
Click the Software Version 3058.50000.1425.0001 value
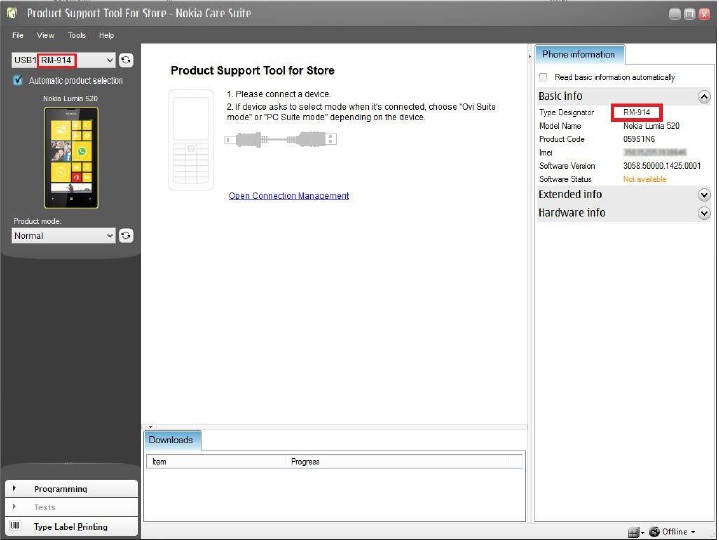pyautogui.click(x=662, y=166)
